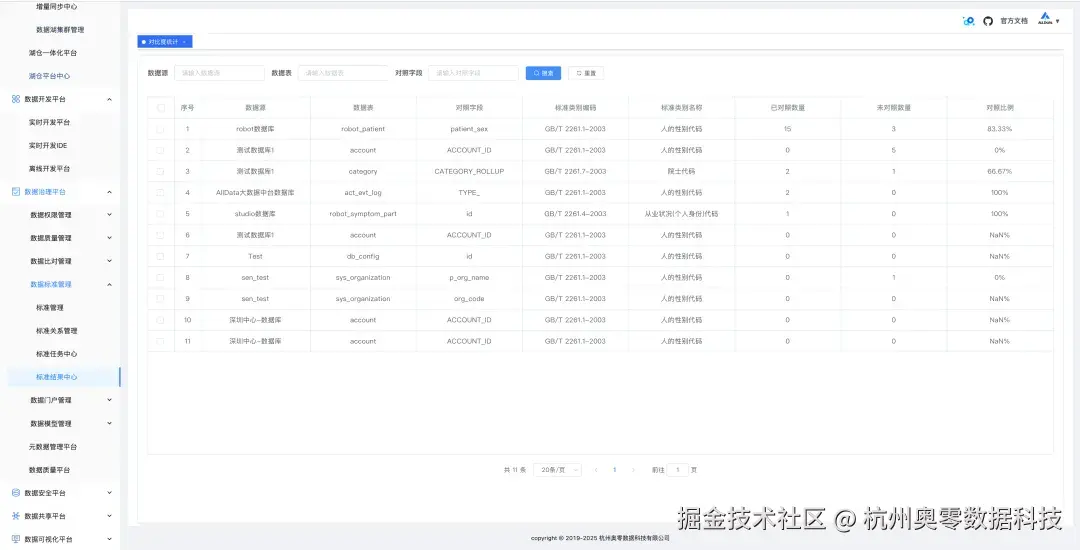Click the GB/T 2261.4-2003 code cell
Screen dimensions: 1080x550
(575, 214)
